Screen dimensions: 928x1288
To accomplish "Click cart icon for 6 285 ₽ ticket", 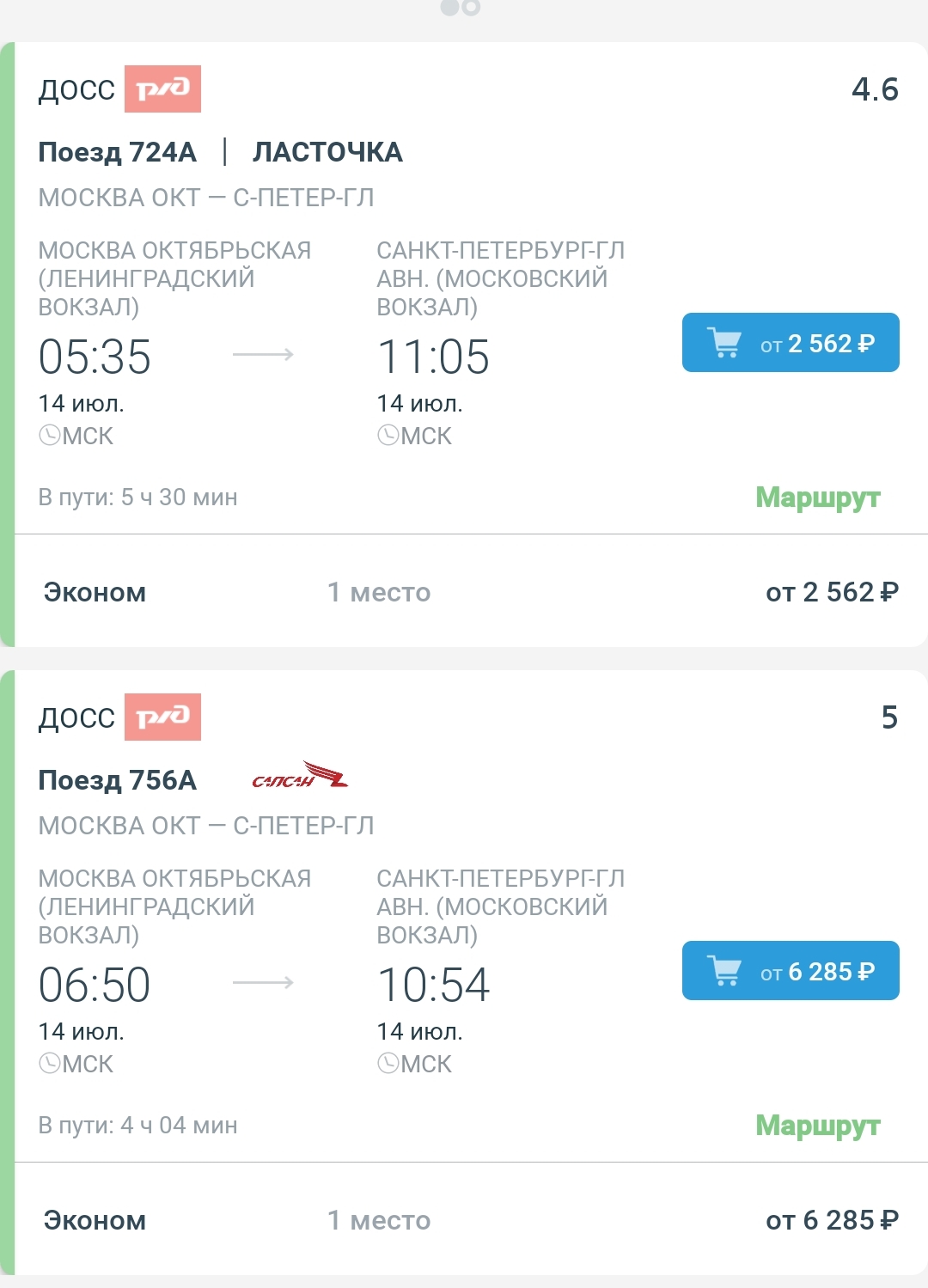I will point(724,971).
